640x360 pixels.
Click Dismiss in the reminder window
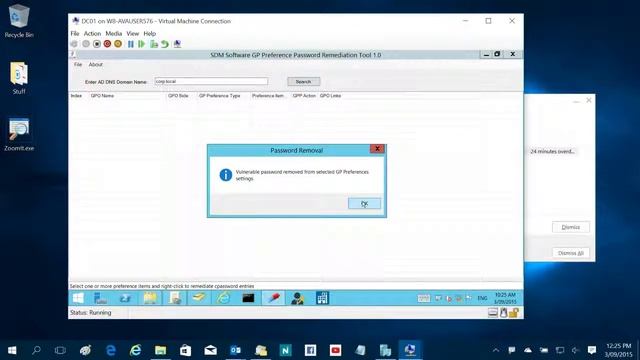click(x=571, y=227)
